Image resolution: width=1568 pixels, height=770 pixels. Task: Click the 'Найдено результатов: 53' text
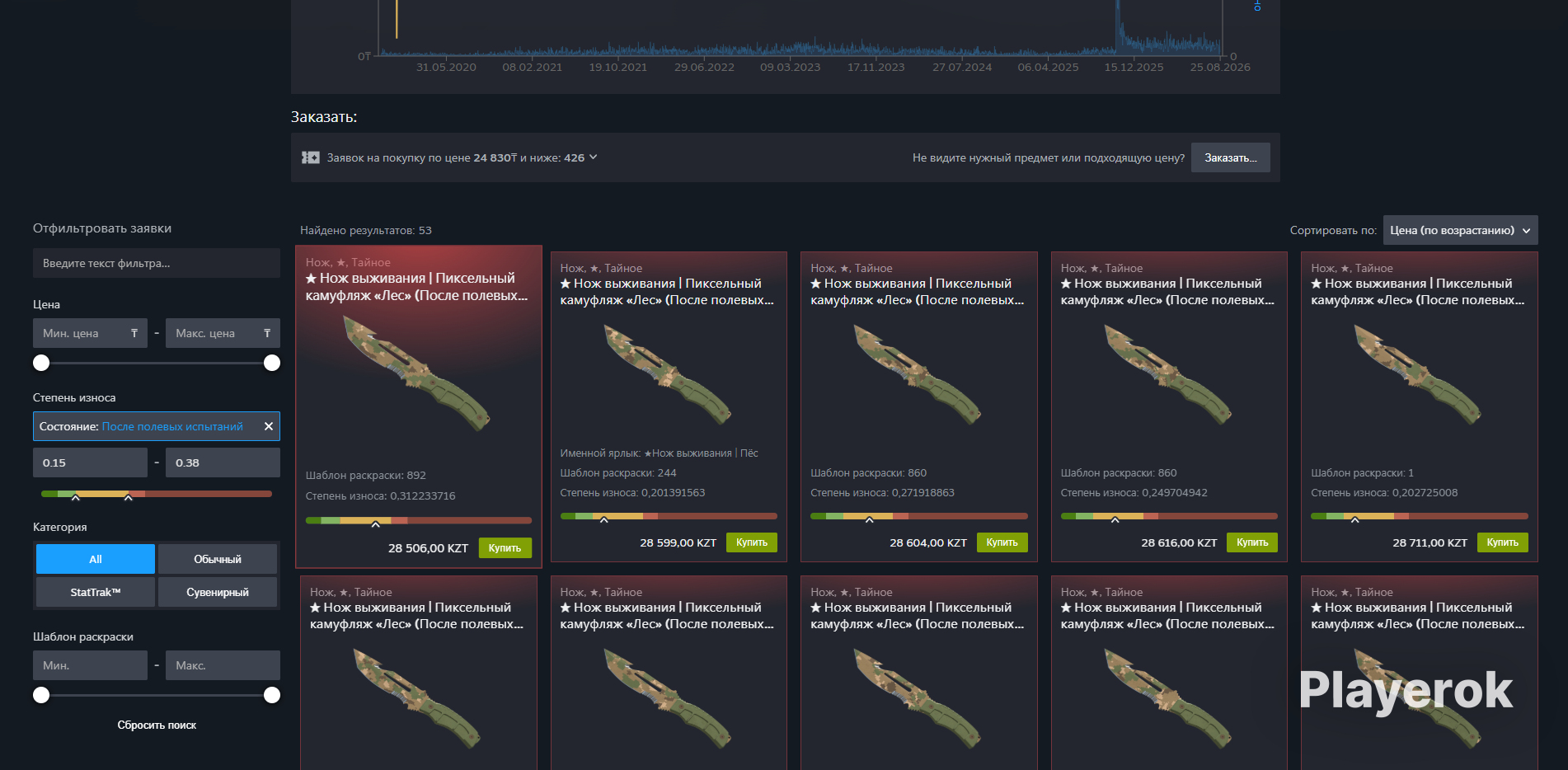[x=366, y=231]
